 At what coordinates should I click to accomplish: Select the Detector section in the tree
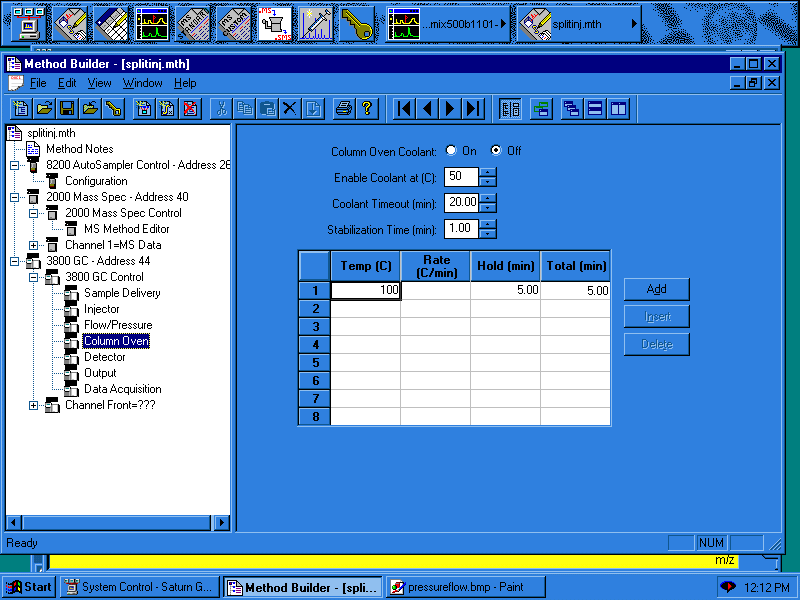click(105, 357)
